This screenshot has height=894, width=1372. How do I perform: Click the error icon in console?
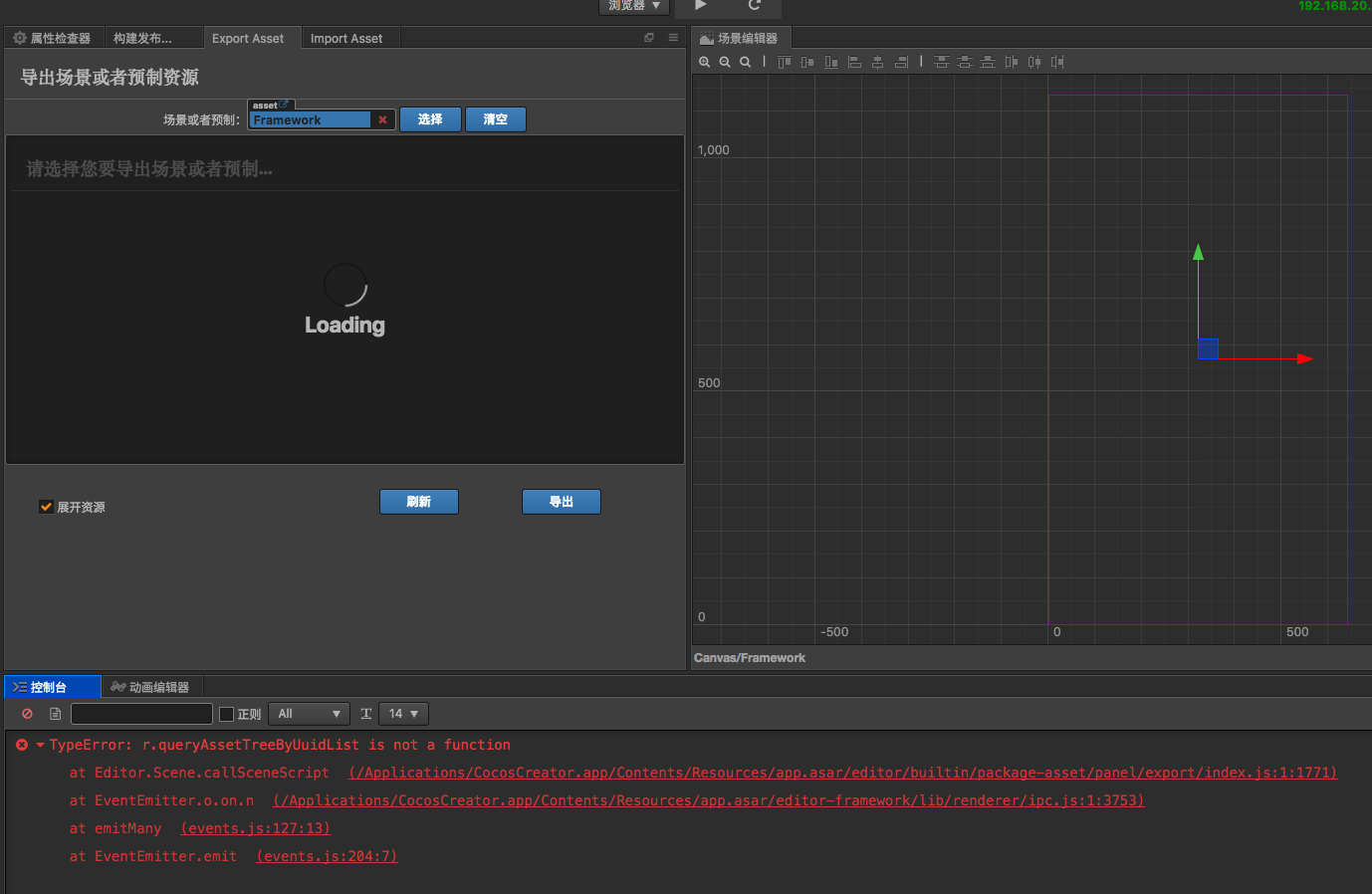[22, 745]
